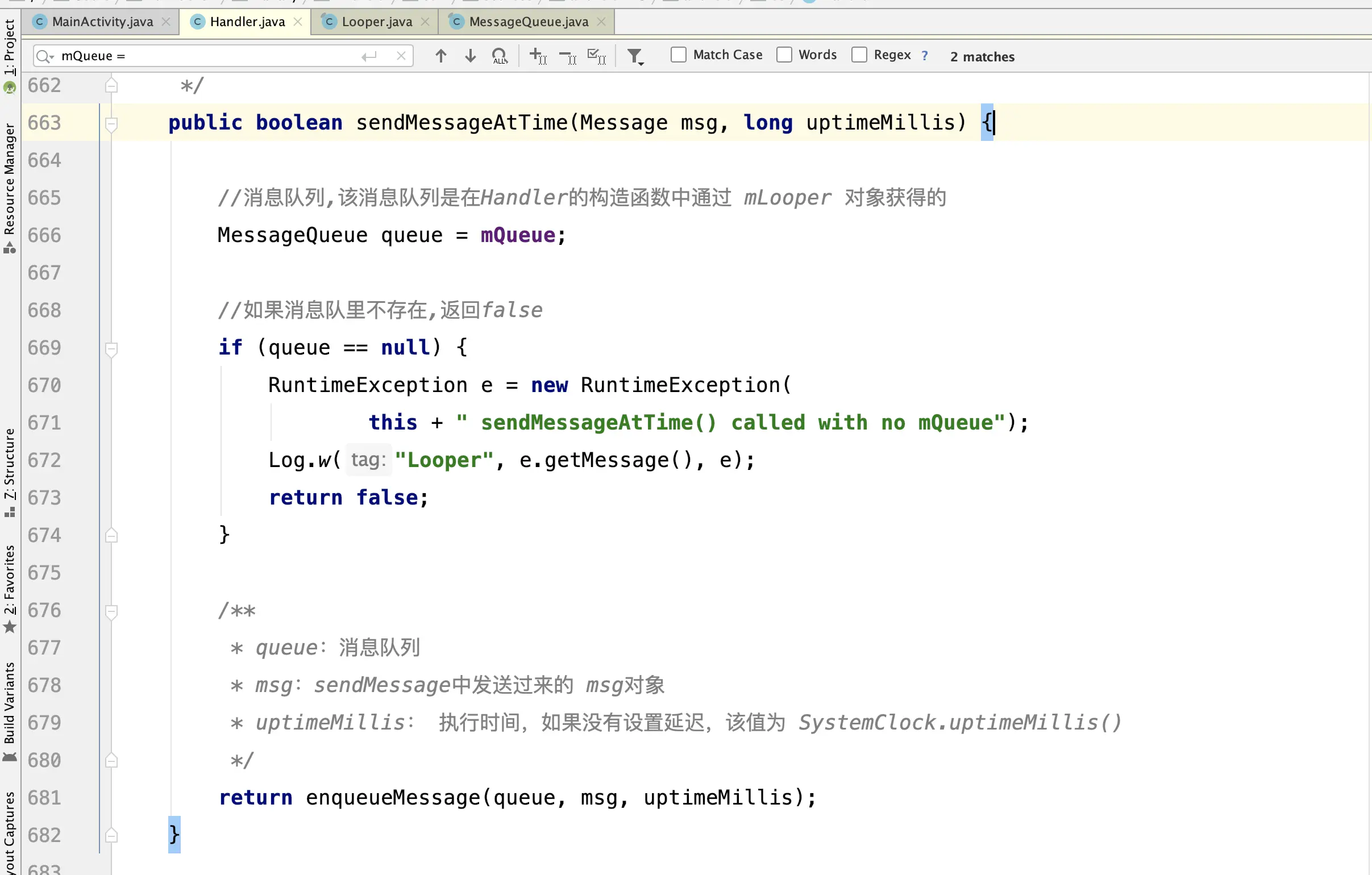Clear the search field text
This screenshot has height=875, width=1372.
coord(401,56)
